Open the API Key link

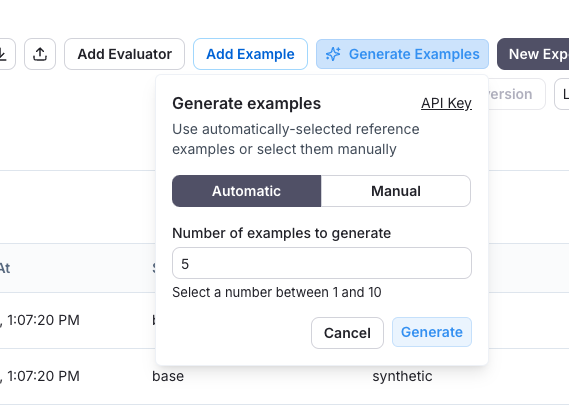(446, 103)
